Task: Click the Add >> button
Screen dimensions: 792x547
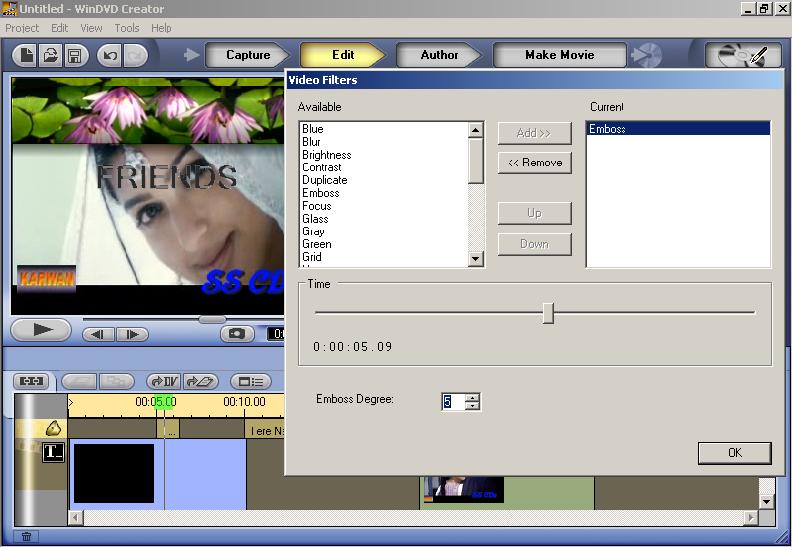Action: (x=534, y=133)
